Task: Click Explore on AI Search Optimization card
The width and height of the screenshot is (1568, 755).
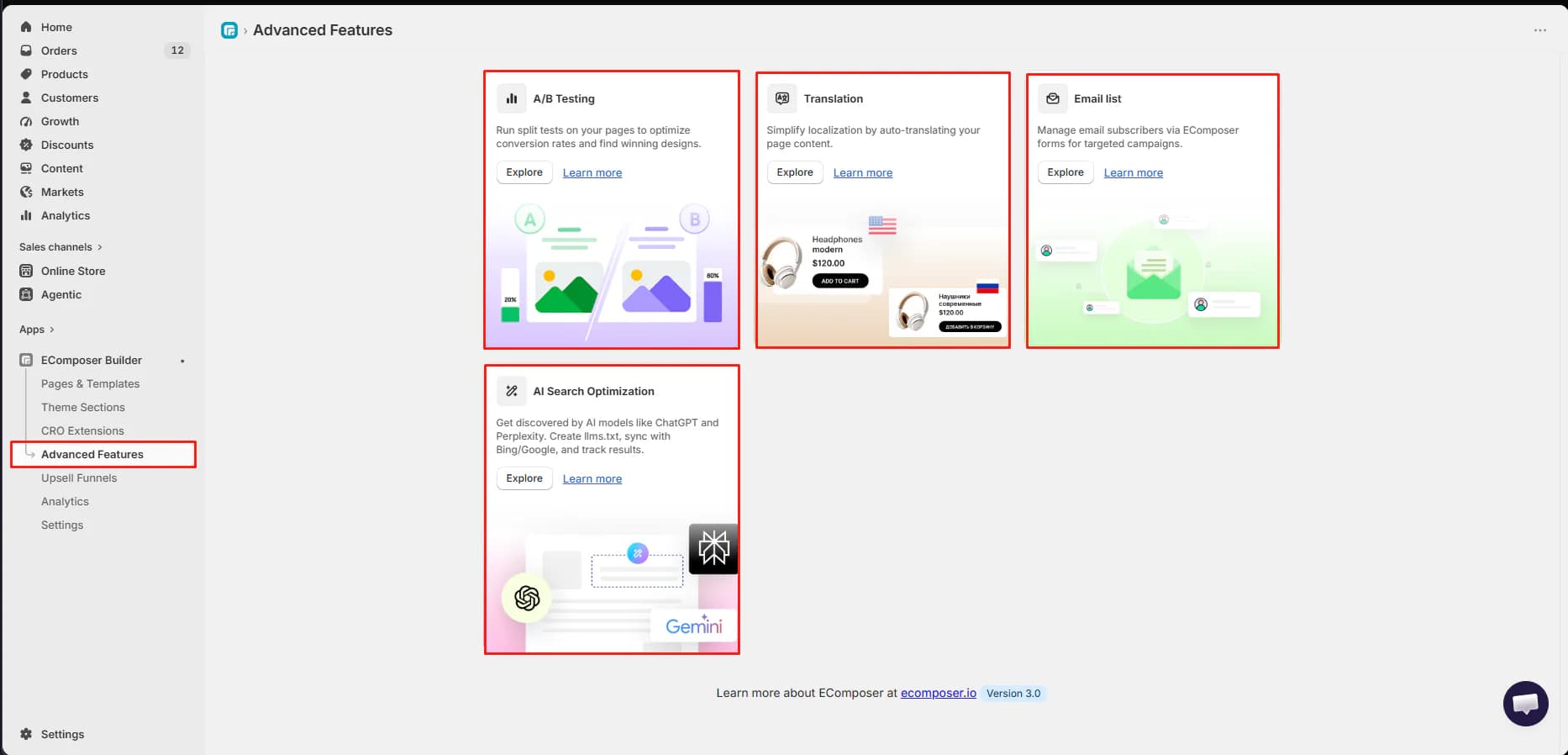Action: [524, 478]
